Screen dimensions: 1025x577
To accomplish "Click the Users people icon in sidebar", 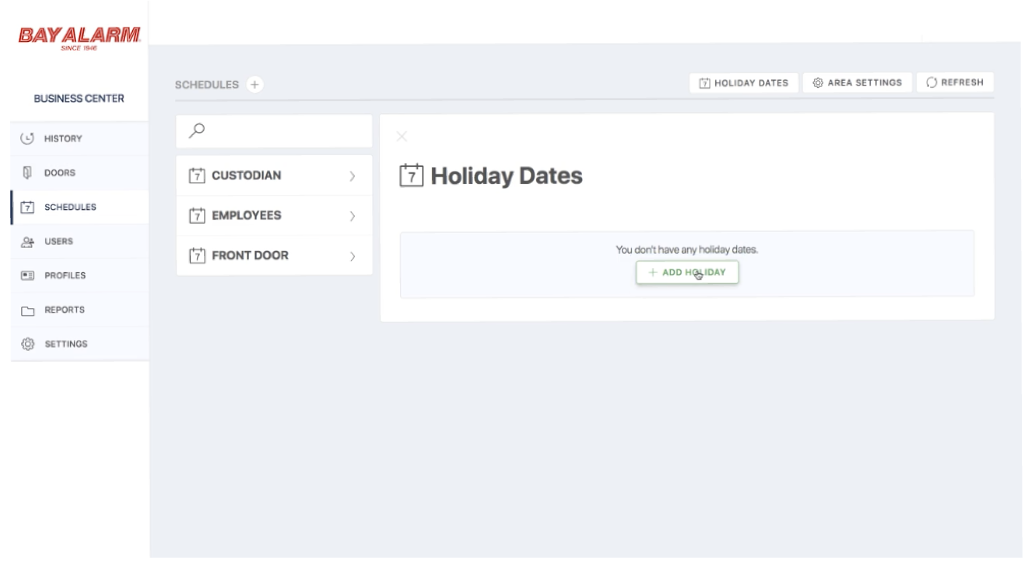I will pos(27,241).
